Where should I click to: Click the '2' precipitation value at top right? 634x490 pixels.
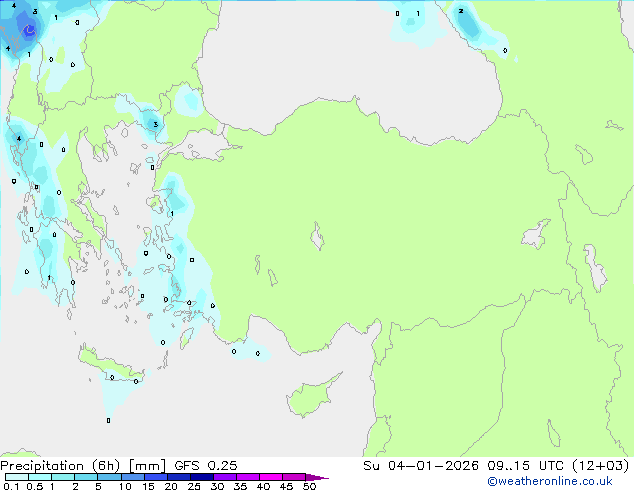461,12
